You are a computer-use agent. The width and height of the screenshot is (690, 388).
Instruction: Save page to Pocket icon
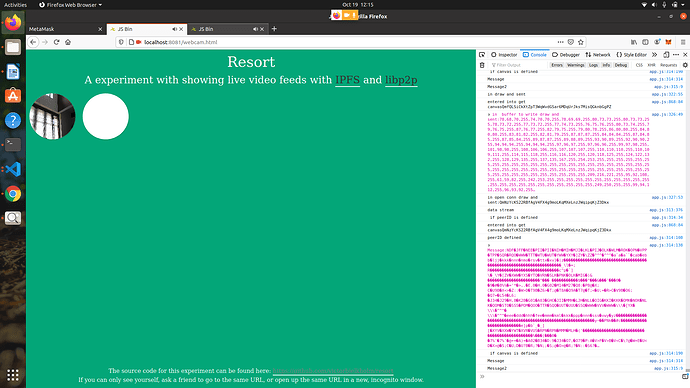tap(571, 42)
